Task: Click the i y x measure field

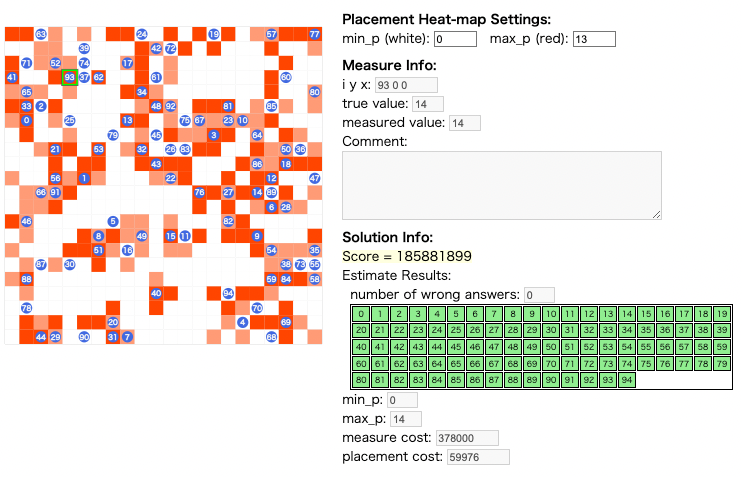Action: click(x=406, y=85)
